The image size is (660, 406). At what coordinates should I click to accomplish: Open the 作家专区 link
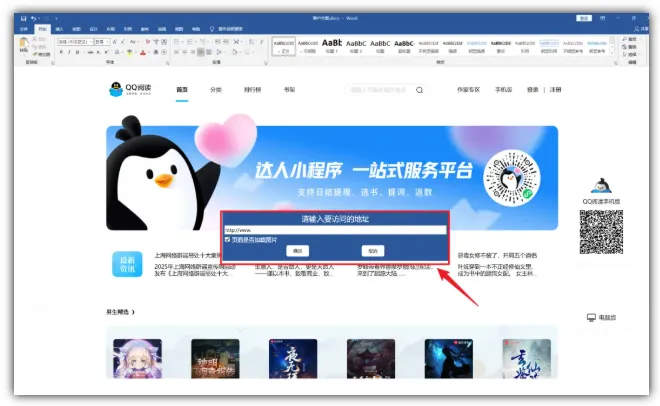[468, 90]
